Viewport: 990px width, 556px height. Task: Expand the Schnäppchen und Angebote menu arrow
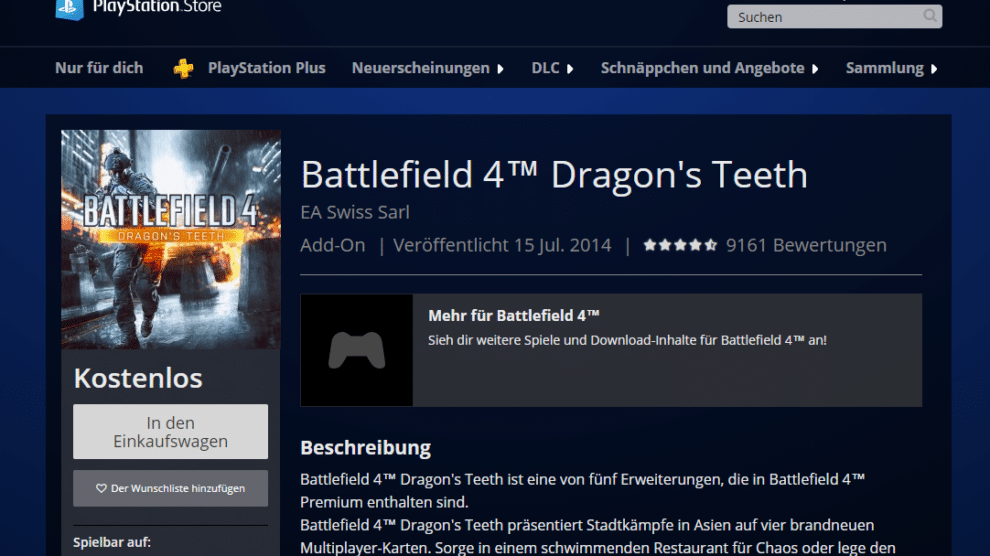click(x=815, y=69)
